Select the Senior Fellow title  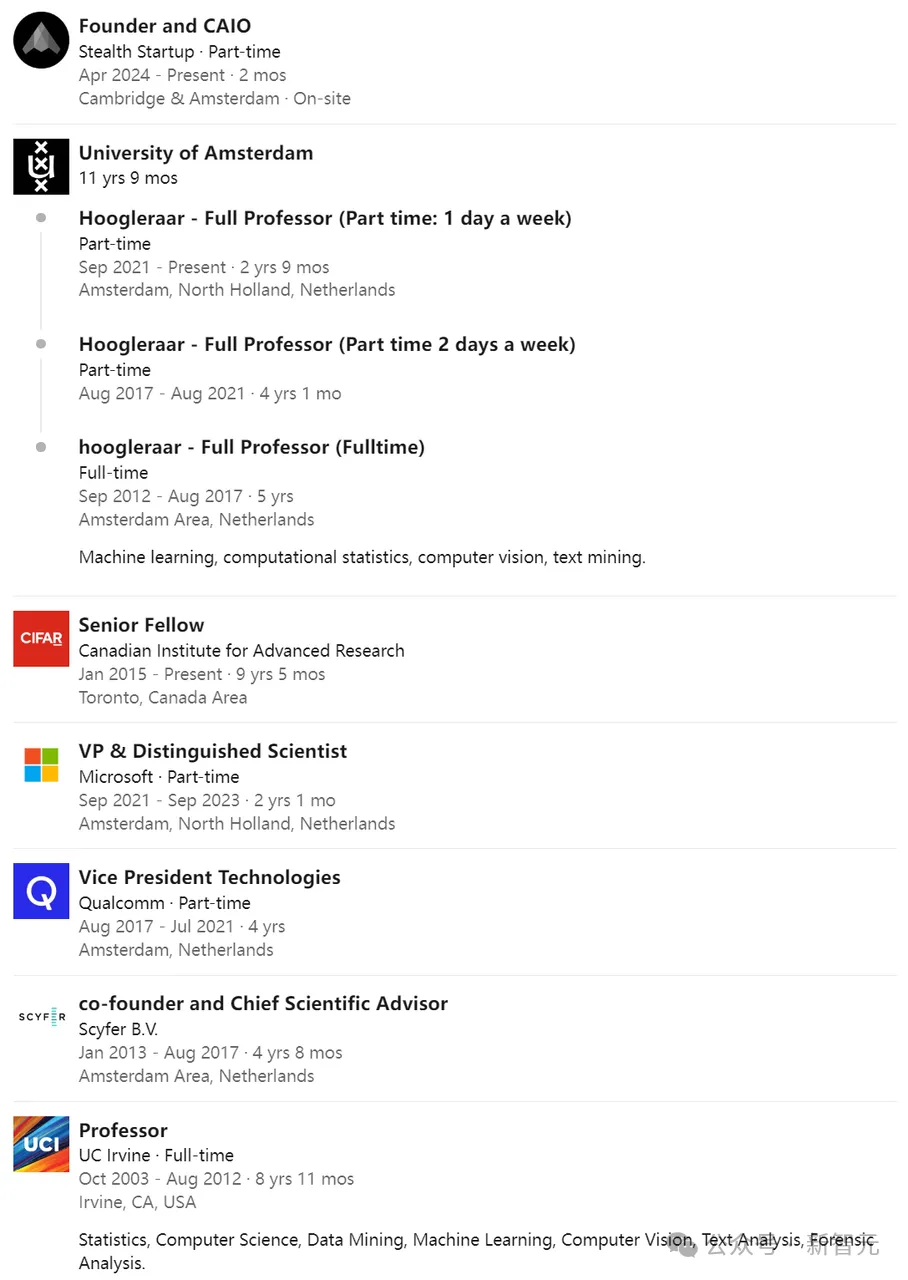tap(142, 625)
